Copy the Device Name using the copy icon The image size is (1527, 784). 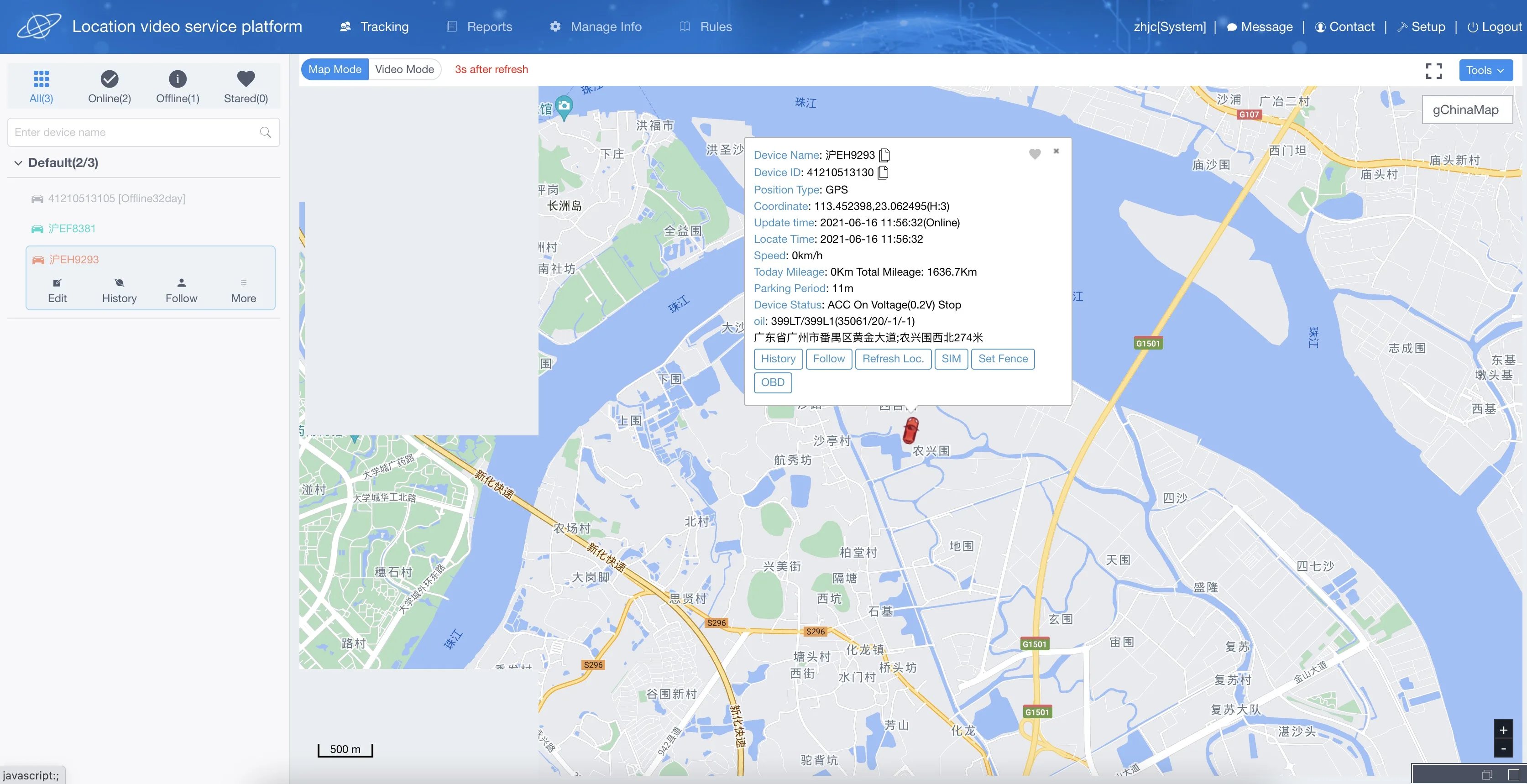pyautogui.click(x=884, y=155)
